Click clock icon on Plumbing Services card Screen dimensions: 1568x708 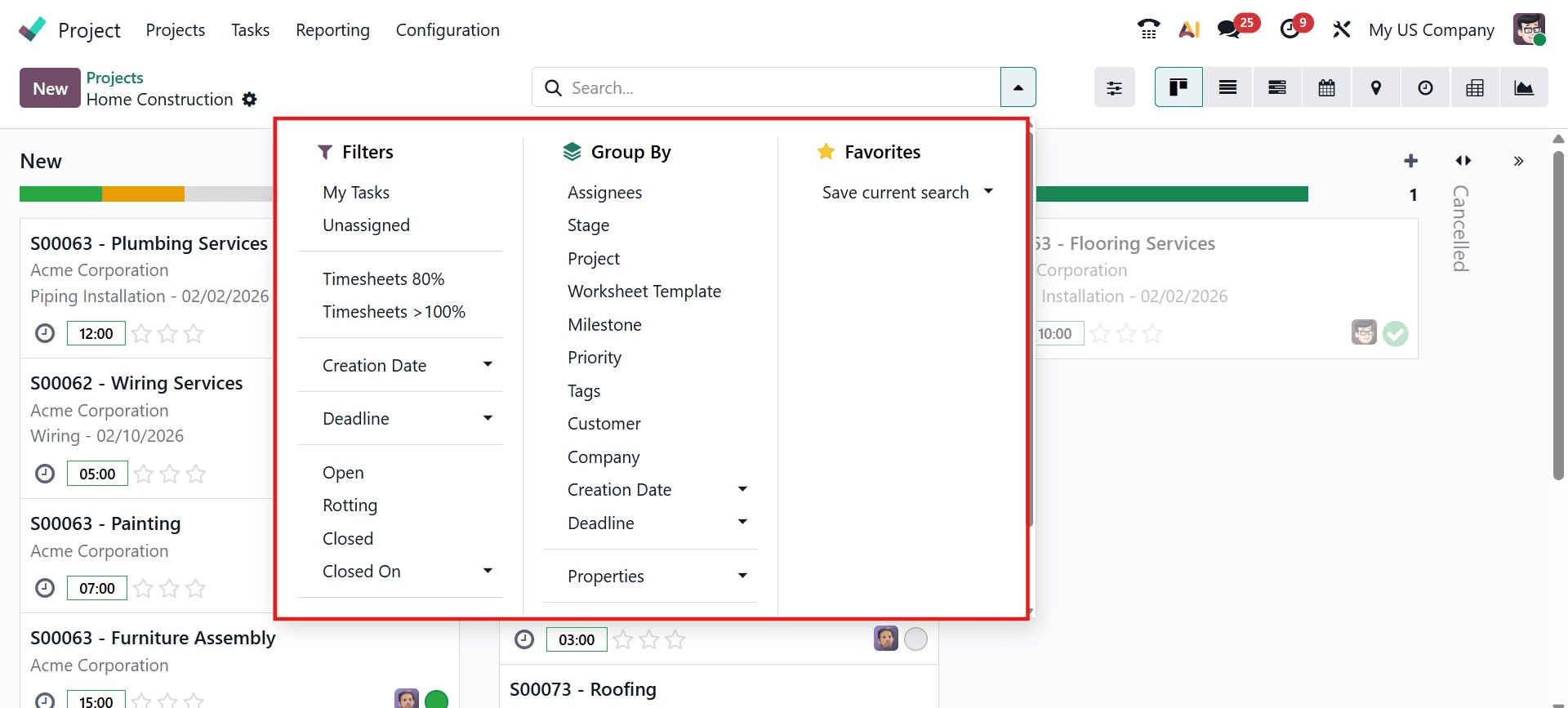45,333
